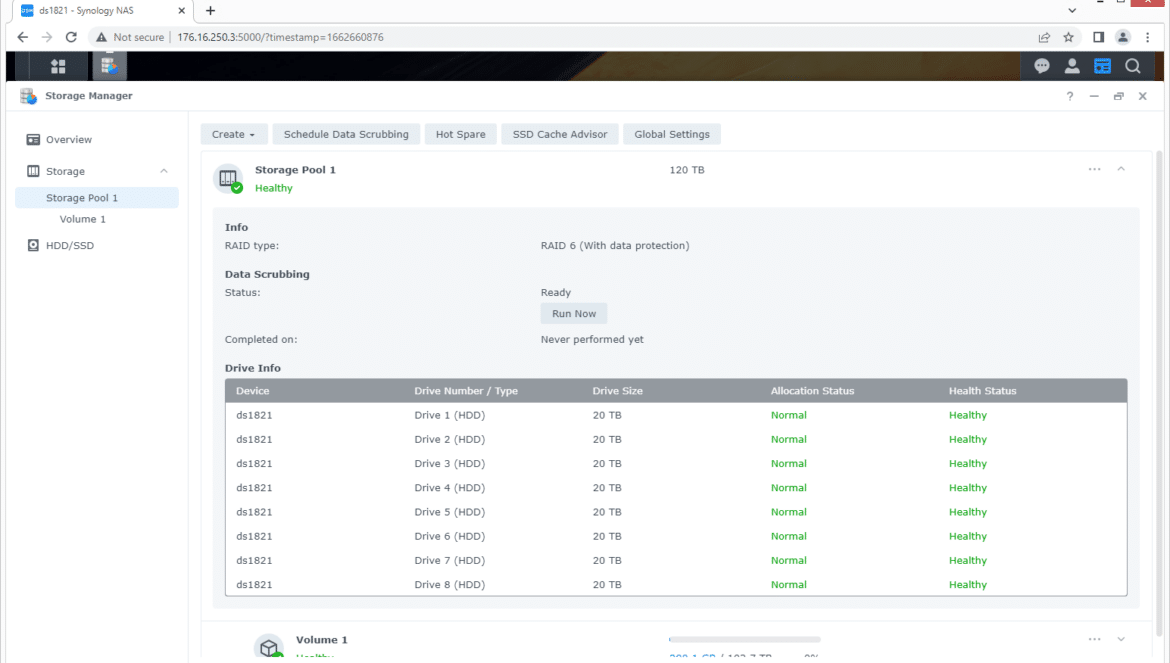Open SSD Cache Advisor

[560, 134]
